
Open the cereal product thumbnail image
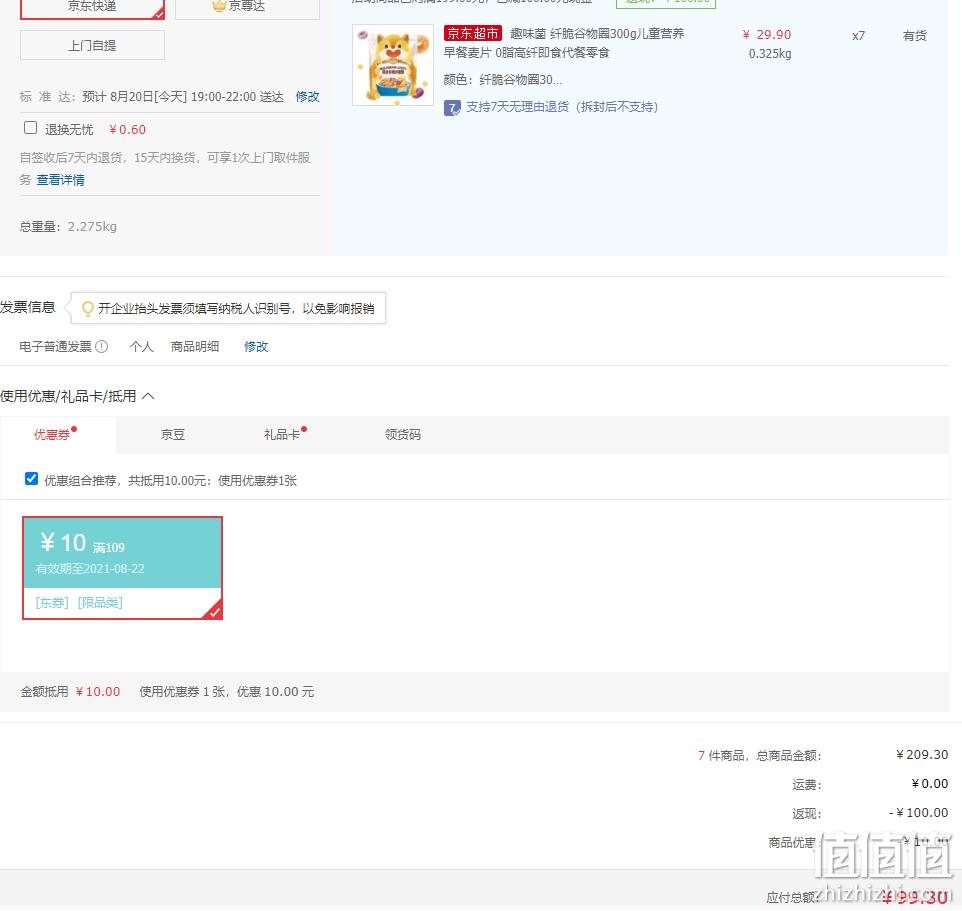[x=393, y=65]
